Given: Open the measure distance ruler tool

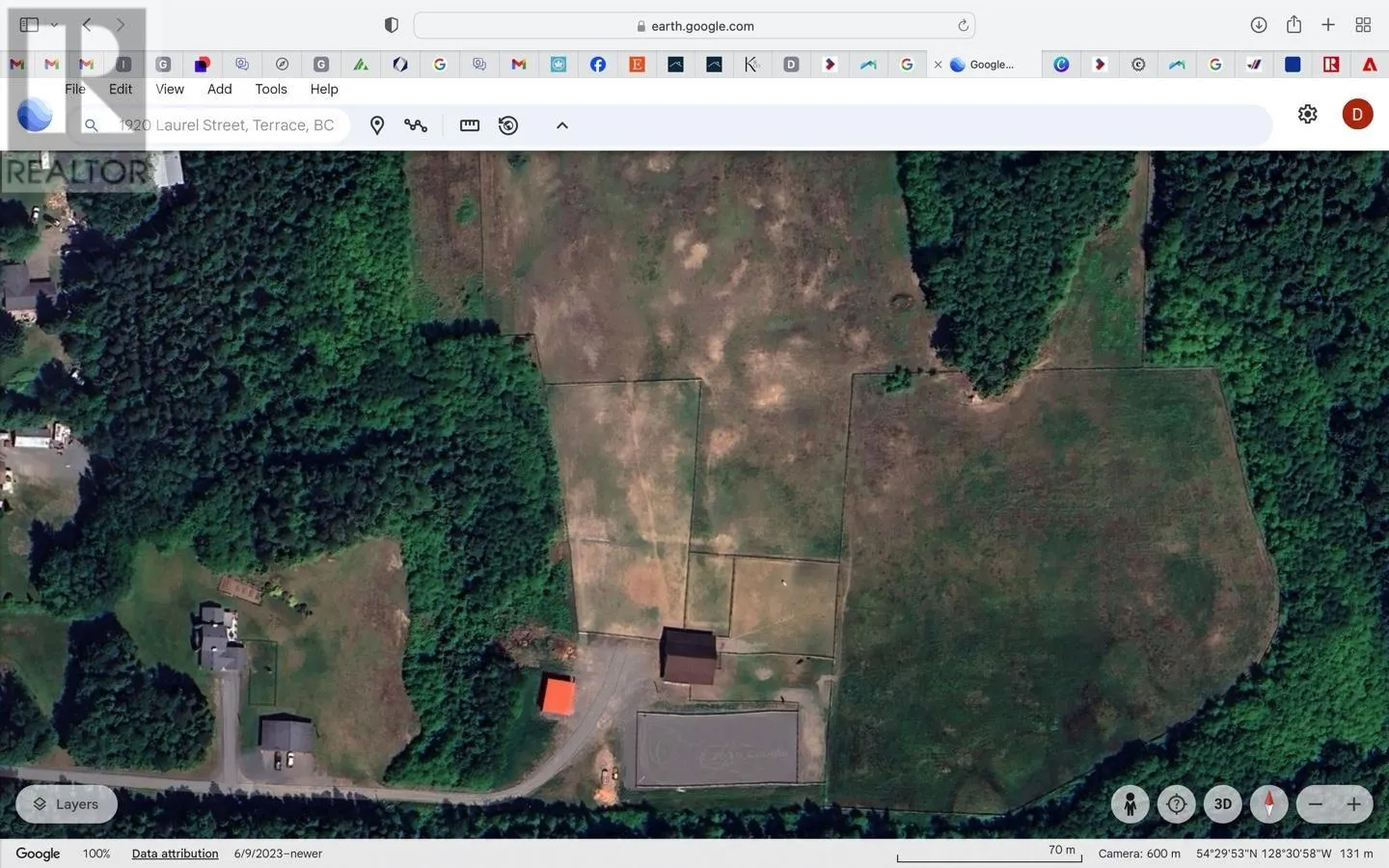Looking at the screenshot, I should pos(470,125).
